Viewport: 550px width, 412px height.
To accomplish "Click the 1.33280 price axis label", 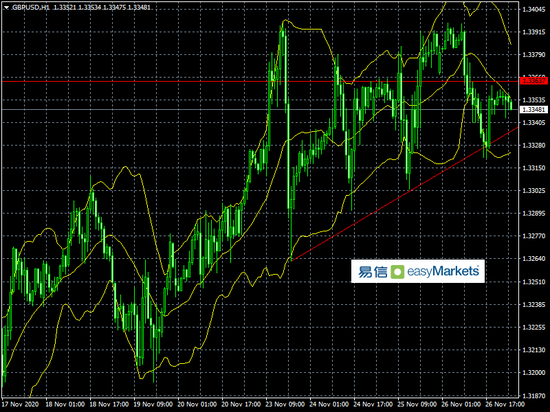I will (534, 145).
